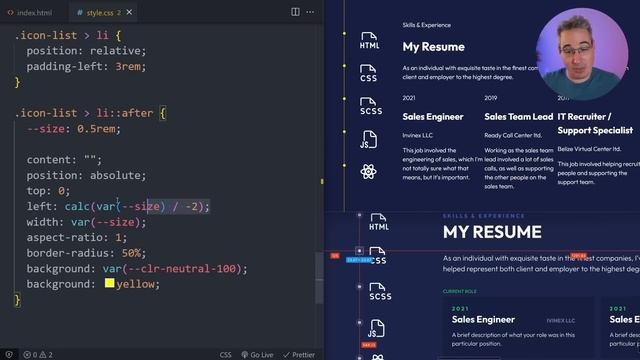Close the style.css tab
Screen dimensions: 640x360
tap(129, 12)
